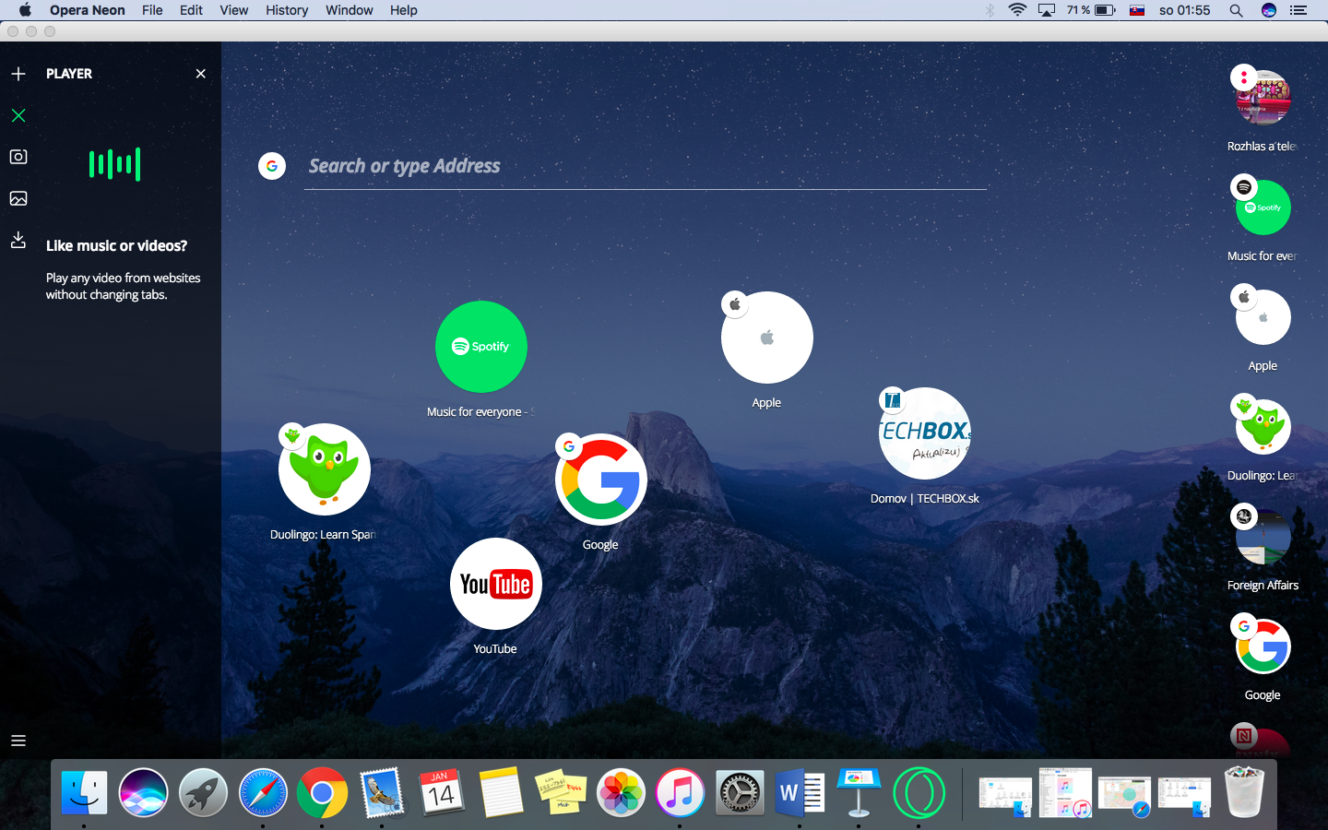Image resolution: width=1328 pixels, height=830 pixels.
Task: Click the Opera Neon icon in the Dock
Action: coord(918,793)
